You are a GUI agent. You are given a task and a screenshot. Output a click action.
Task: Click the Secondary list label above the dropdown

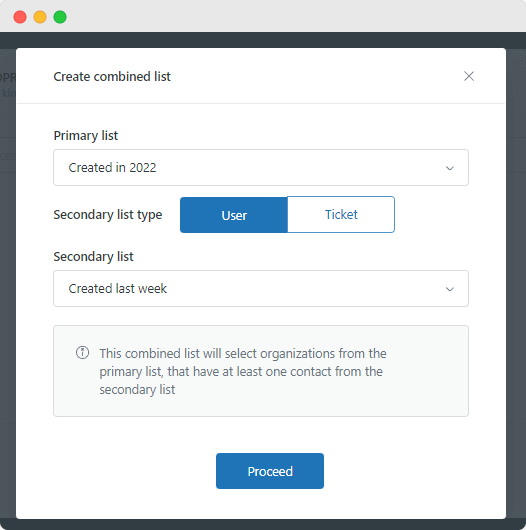click(x=94, y=257)
